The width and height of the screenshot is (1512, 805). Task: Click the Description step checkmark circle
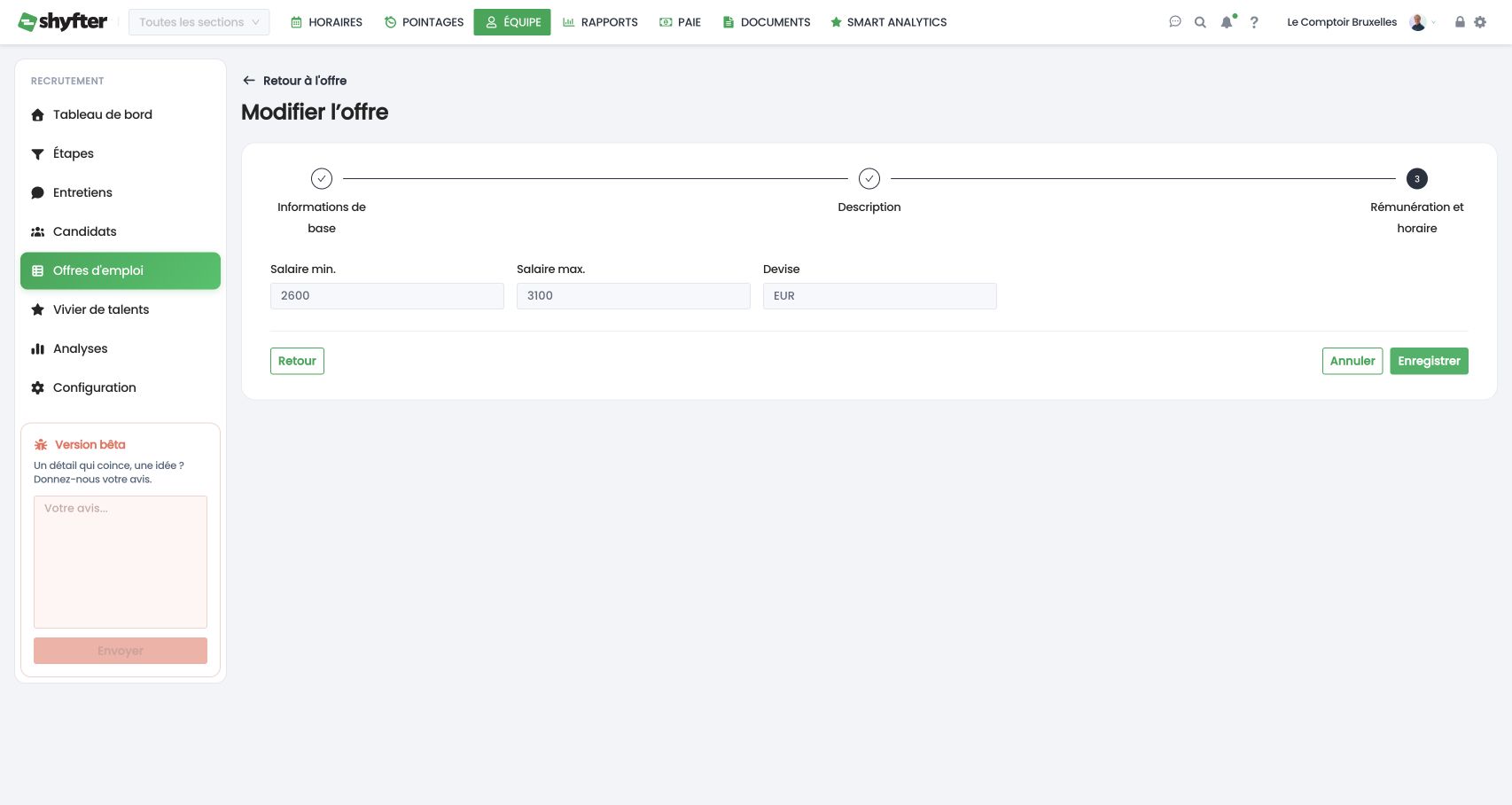point(869,179)
